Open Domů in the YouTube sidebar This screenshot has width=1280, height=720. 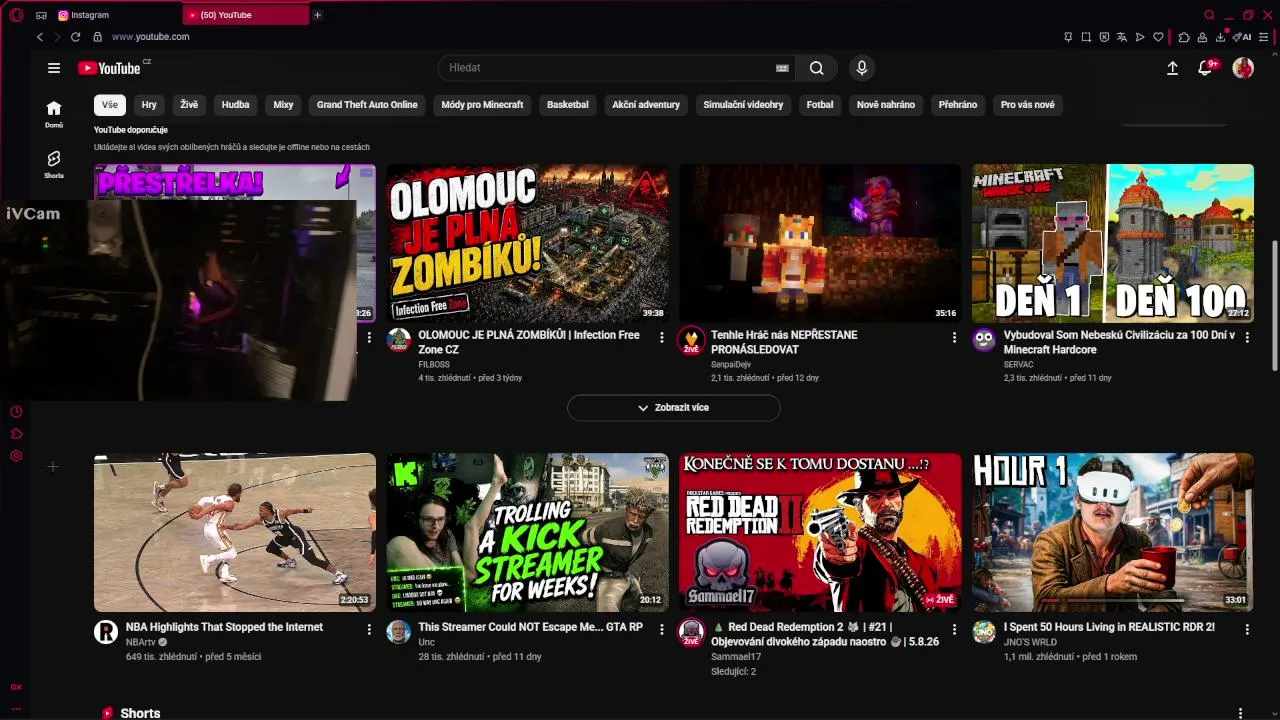coord(54,114)
